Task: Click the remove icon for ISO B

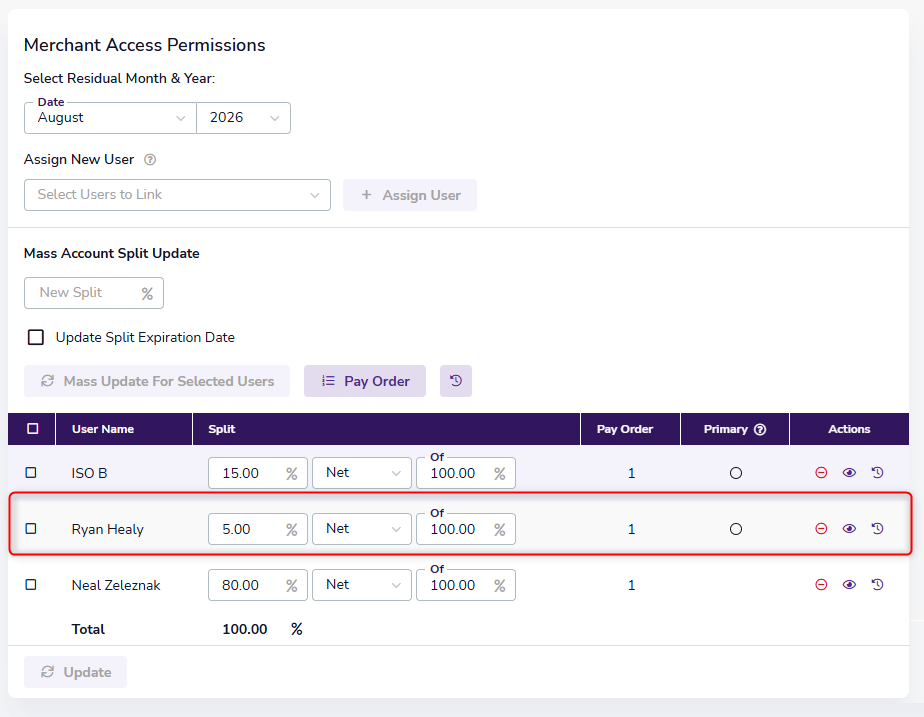Action: (x=821, y=473)
